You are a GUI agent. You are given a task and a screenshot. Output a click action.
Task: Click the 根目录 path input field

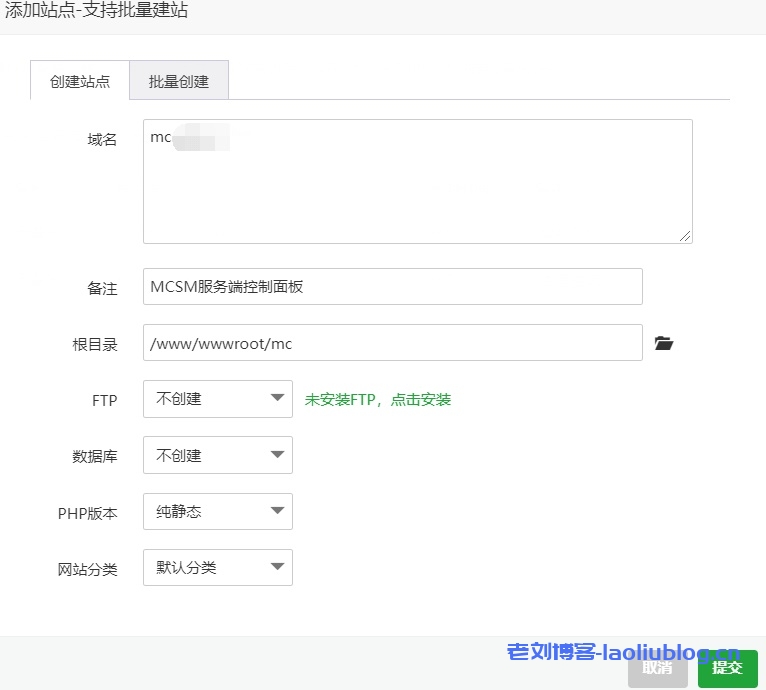[392, 343]
